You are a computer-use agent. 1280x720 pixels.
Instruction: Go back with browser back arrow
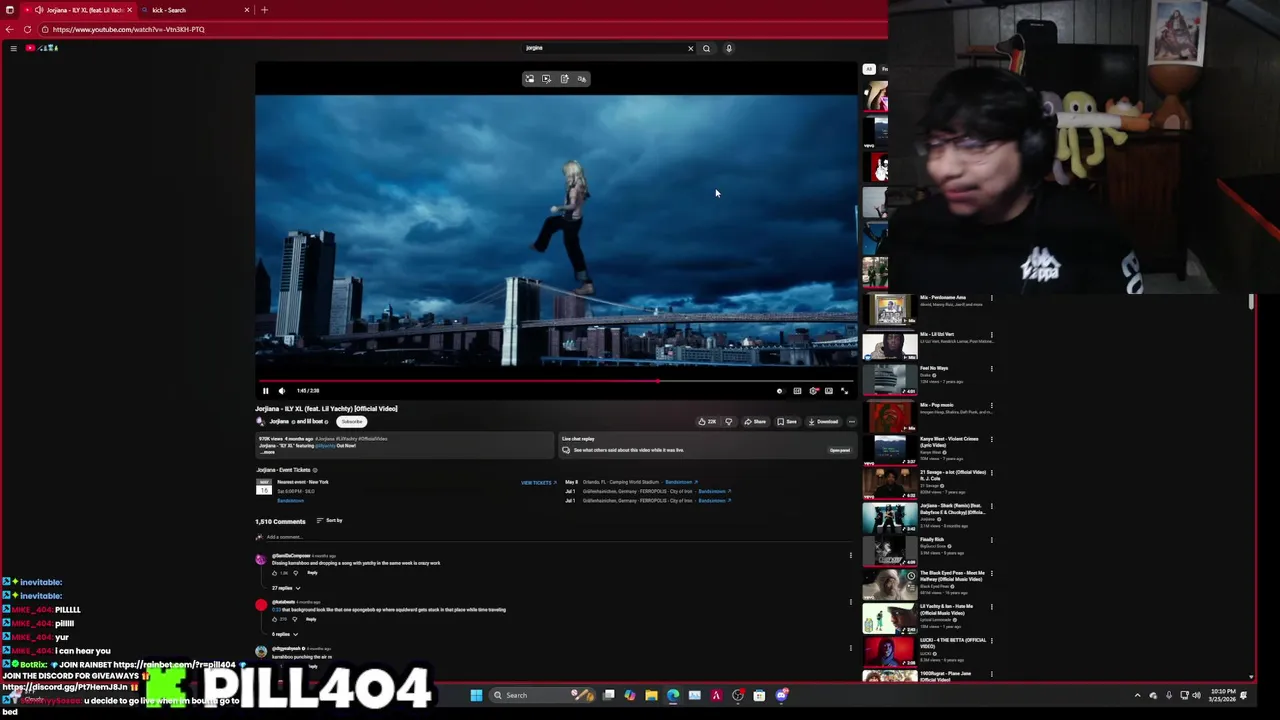click(10, 29)
